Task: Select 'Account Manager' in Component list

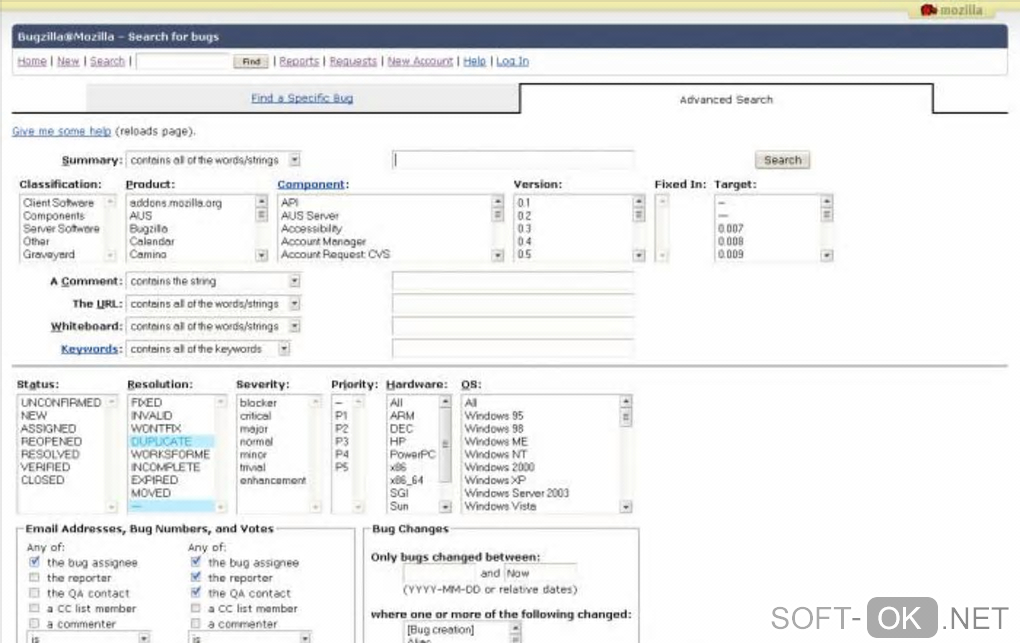Action: pos(323,241)
